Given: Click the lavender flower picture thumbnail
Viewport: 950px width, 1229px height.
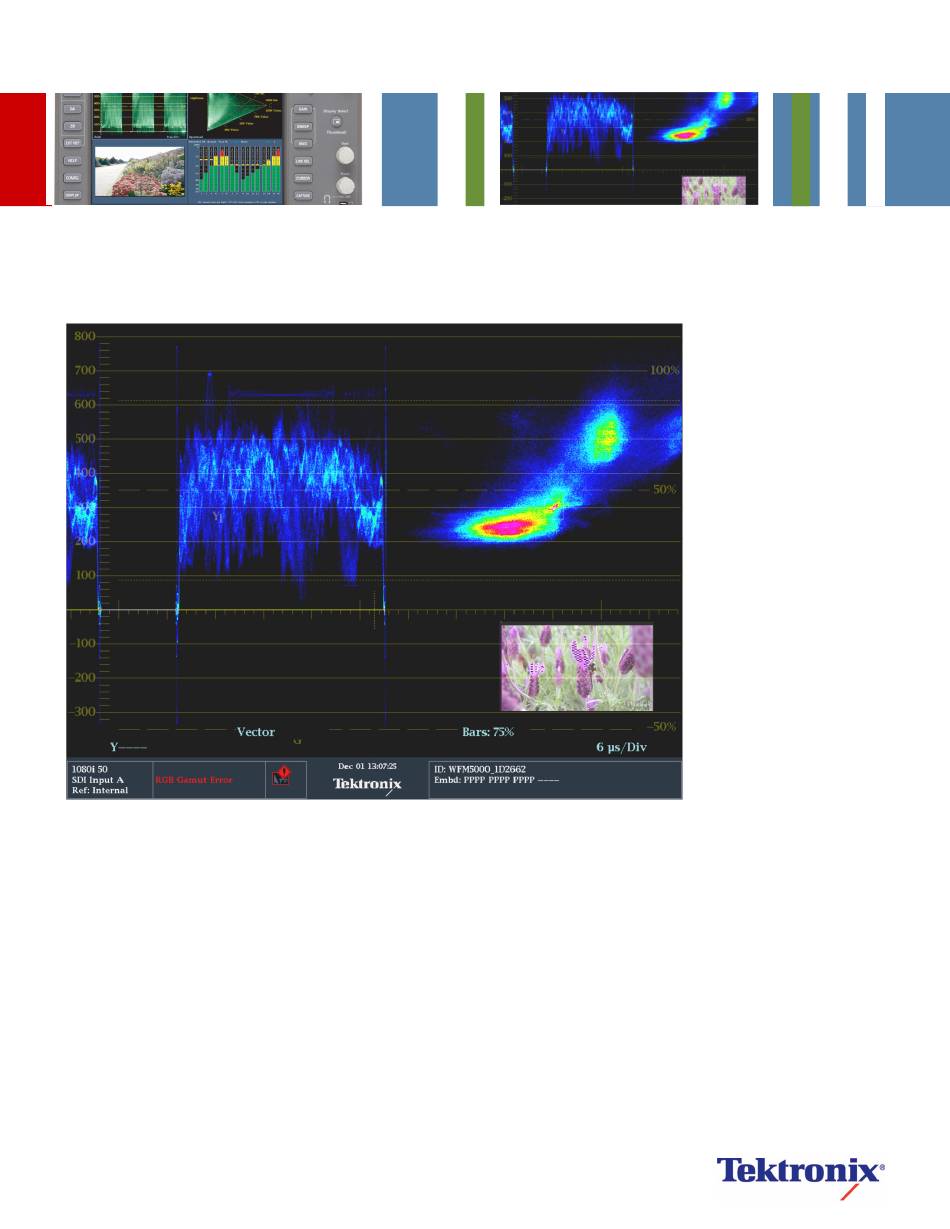Looking at the screenshot, I should (x=577, y=667).
